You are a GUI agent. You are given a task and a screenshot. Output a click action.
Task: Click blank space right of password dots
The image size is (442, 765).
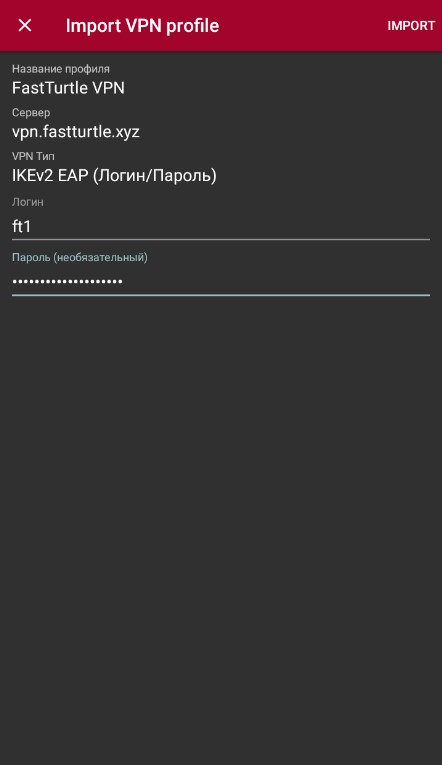[276, 282]
